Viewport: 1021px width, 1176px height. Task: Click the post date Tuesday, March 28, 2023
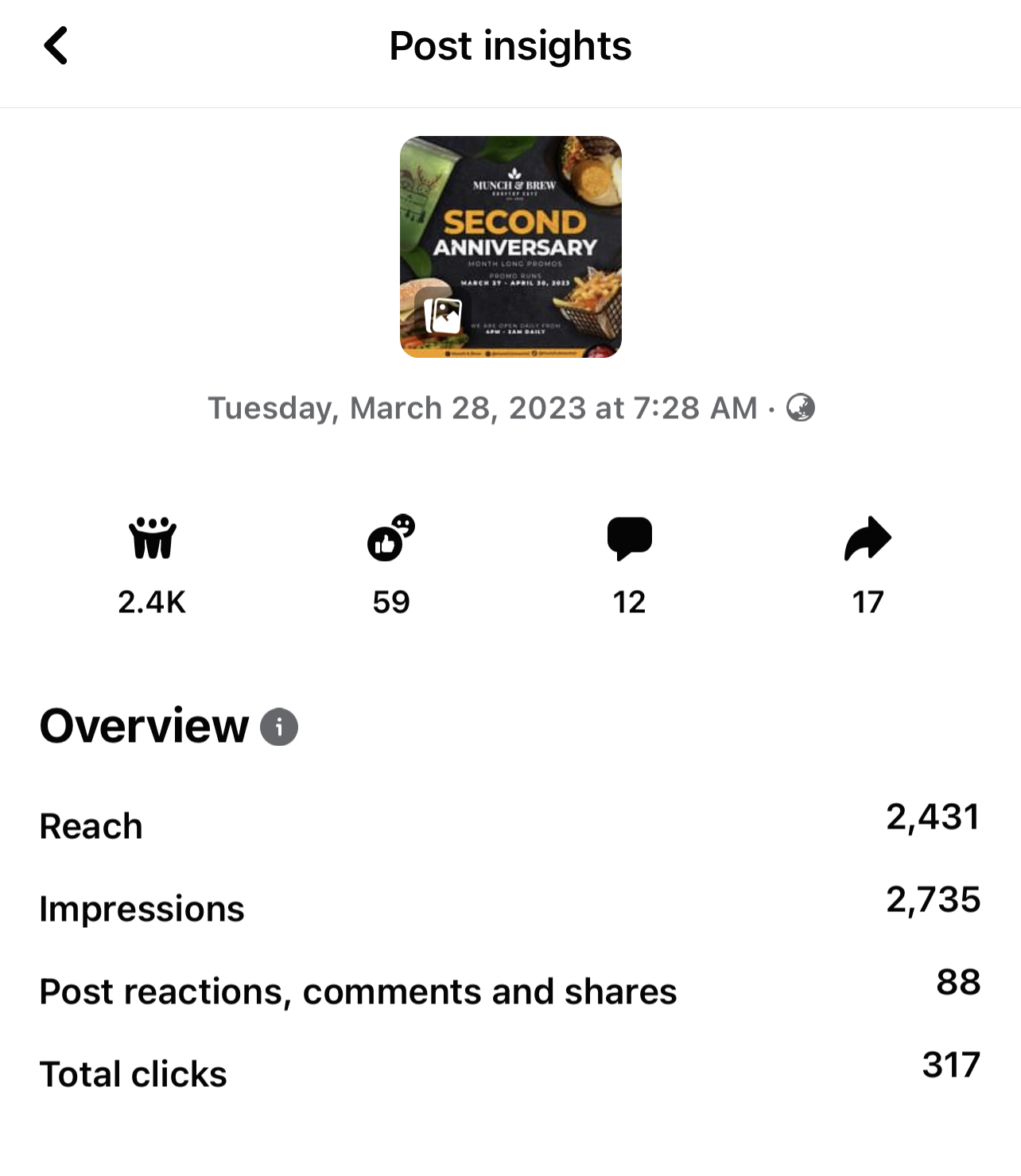pos(482,408)
